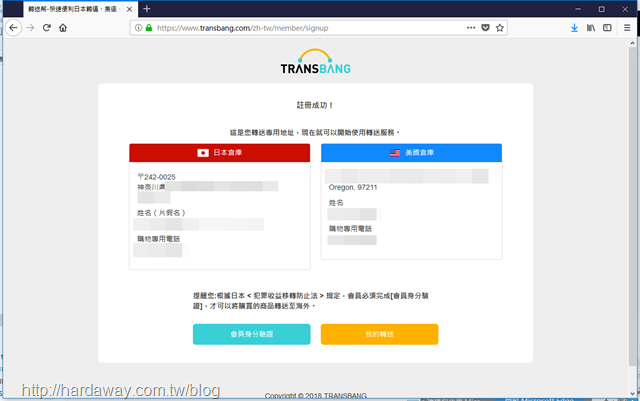Image resolution: width=640 pixels, height=401 pixels.
Task: Open a new tab with the plus button
Action: (147, 9)
